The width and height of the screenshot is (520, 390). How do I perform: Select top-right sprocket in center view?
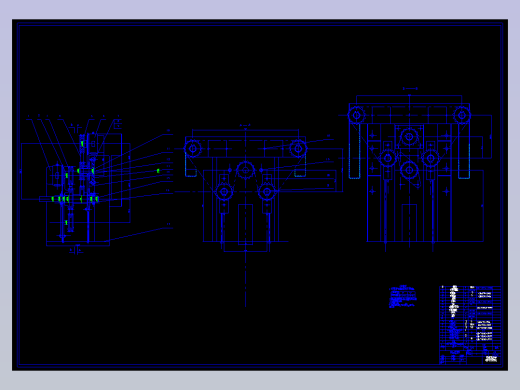pyautogui.click(x=298, y=149)
